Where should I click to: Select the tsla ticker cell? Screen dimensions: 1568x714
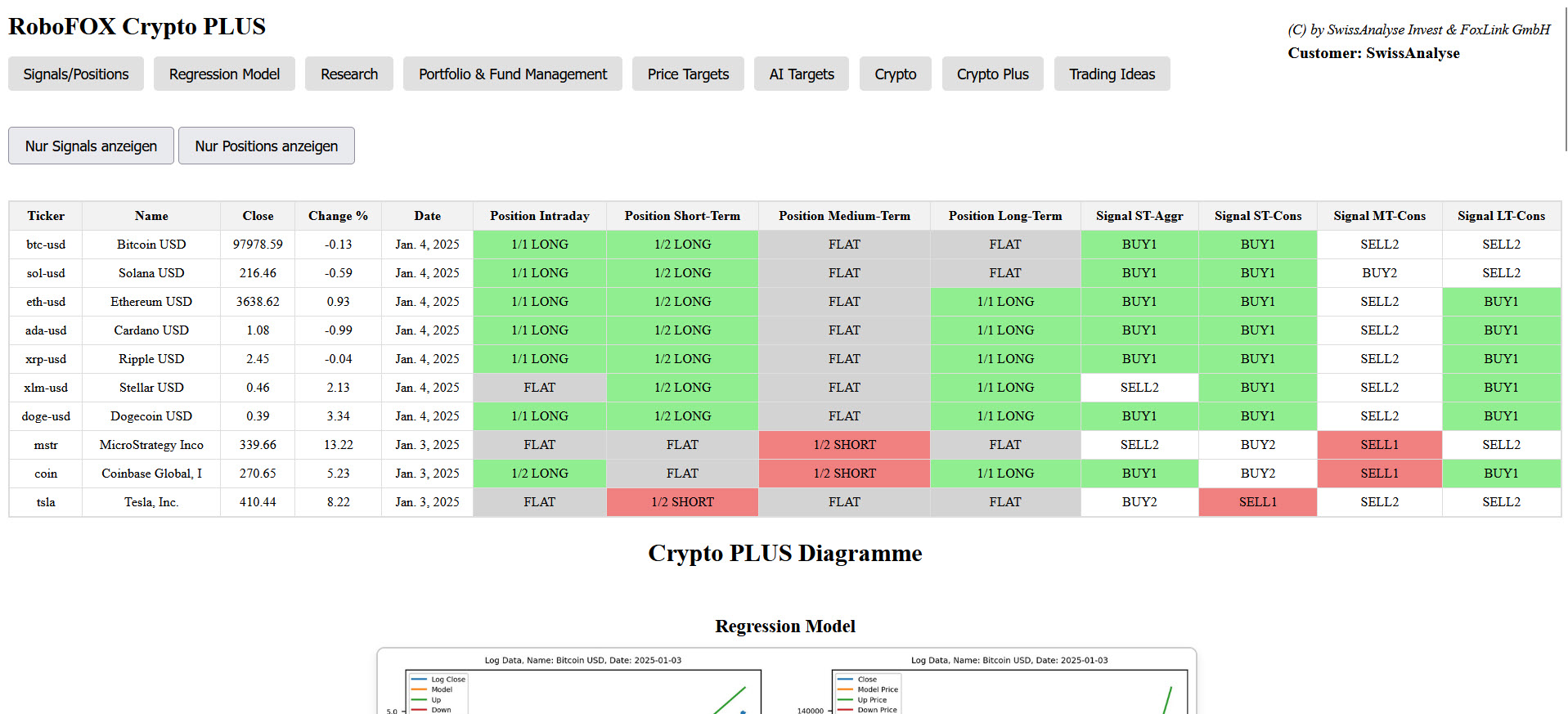46,502
